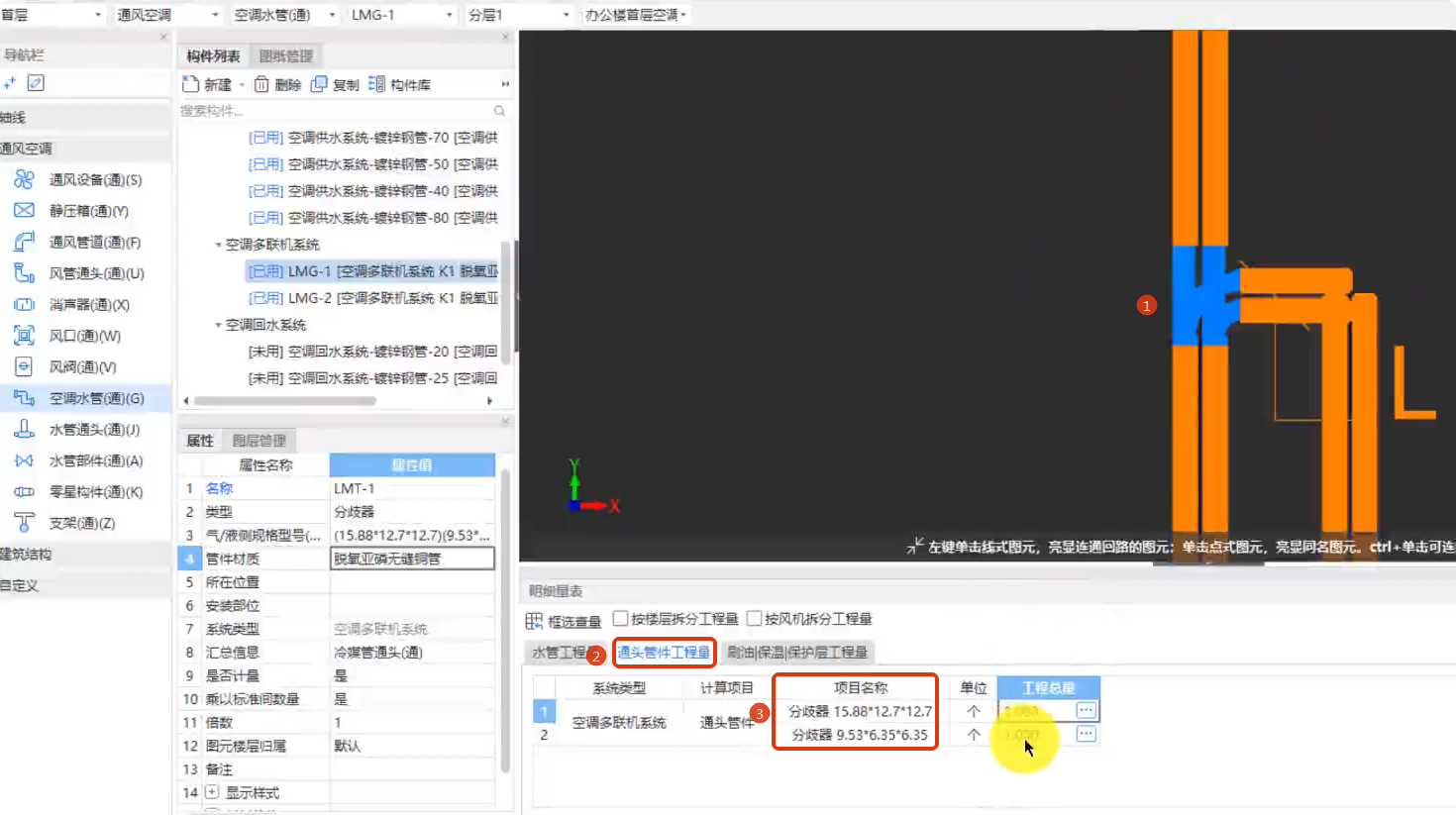Click the 复制 copy icon
Viewport: 1456px width, 815px height.
(x=319, y=84)
